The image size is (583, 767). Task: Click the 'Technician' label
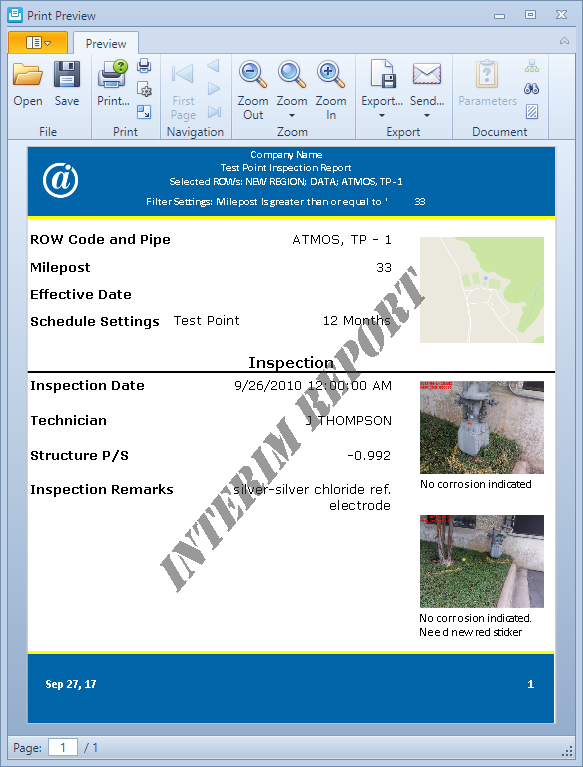pos(68,421)
